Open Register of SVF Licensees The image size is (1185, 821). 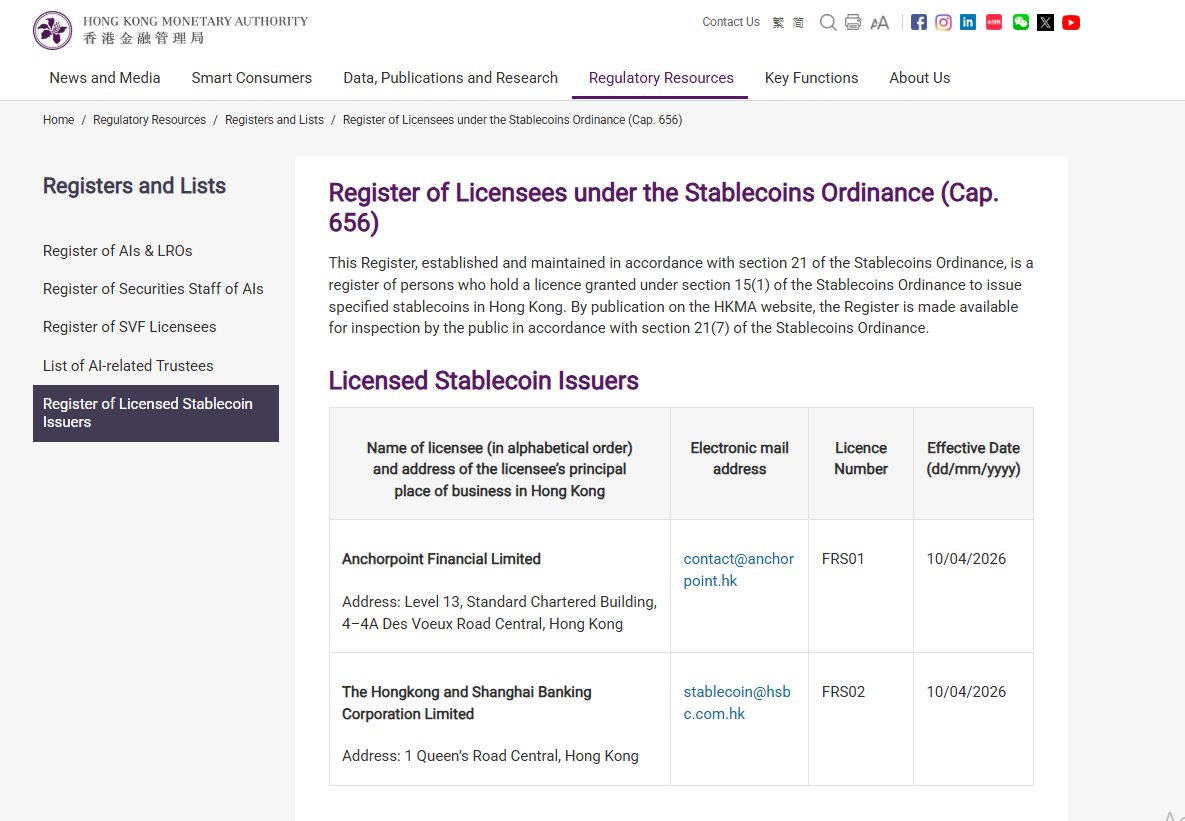click(x=129, y=327)
